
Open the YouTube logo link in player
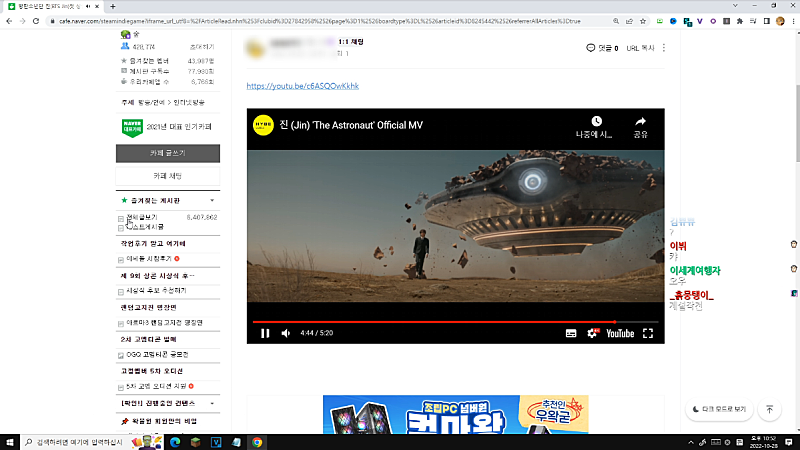[x=619, y=333]
